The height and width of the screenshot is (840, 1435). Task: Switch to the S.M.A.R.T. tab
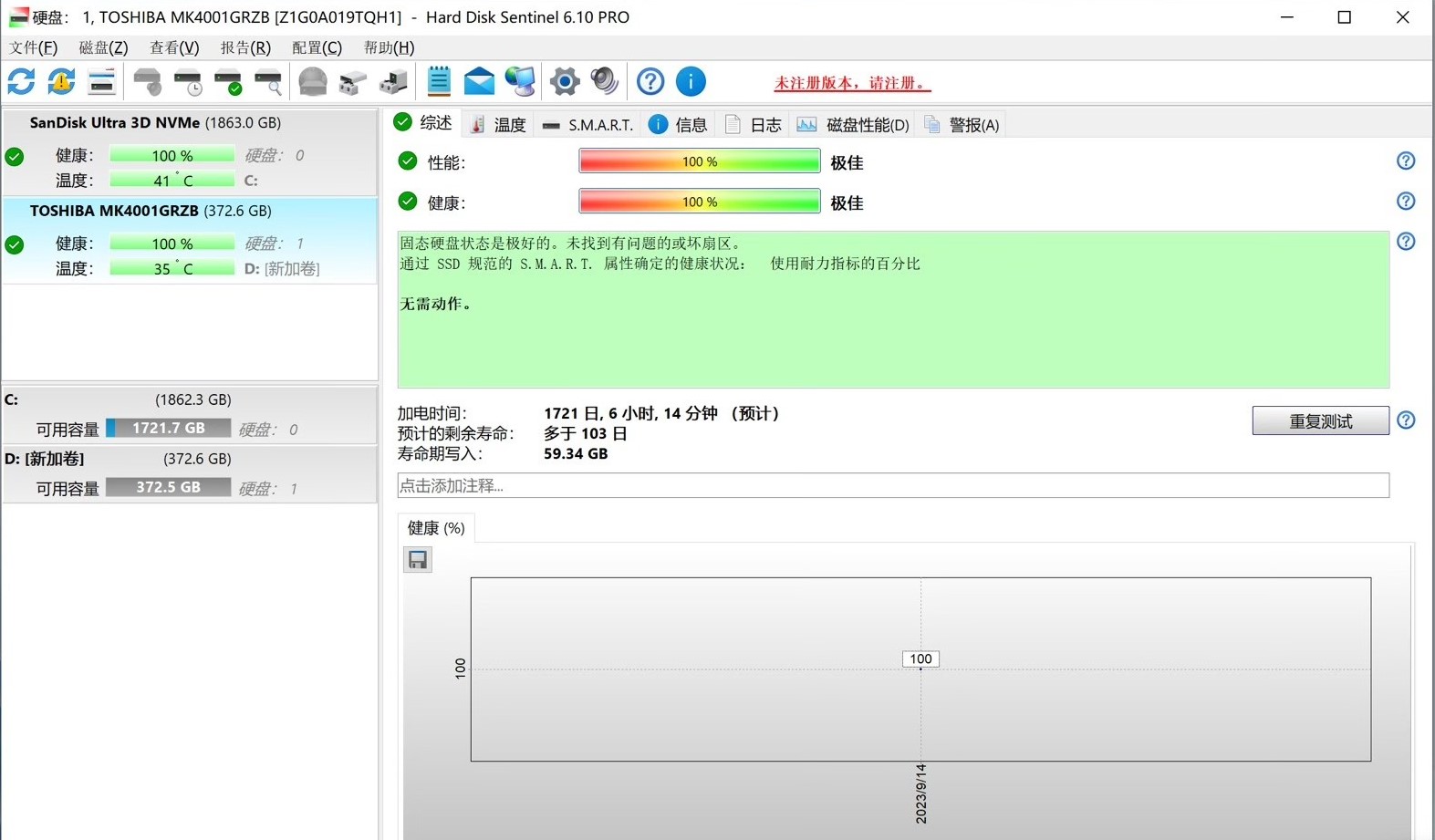588,125
